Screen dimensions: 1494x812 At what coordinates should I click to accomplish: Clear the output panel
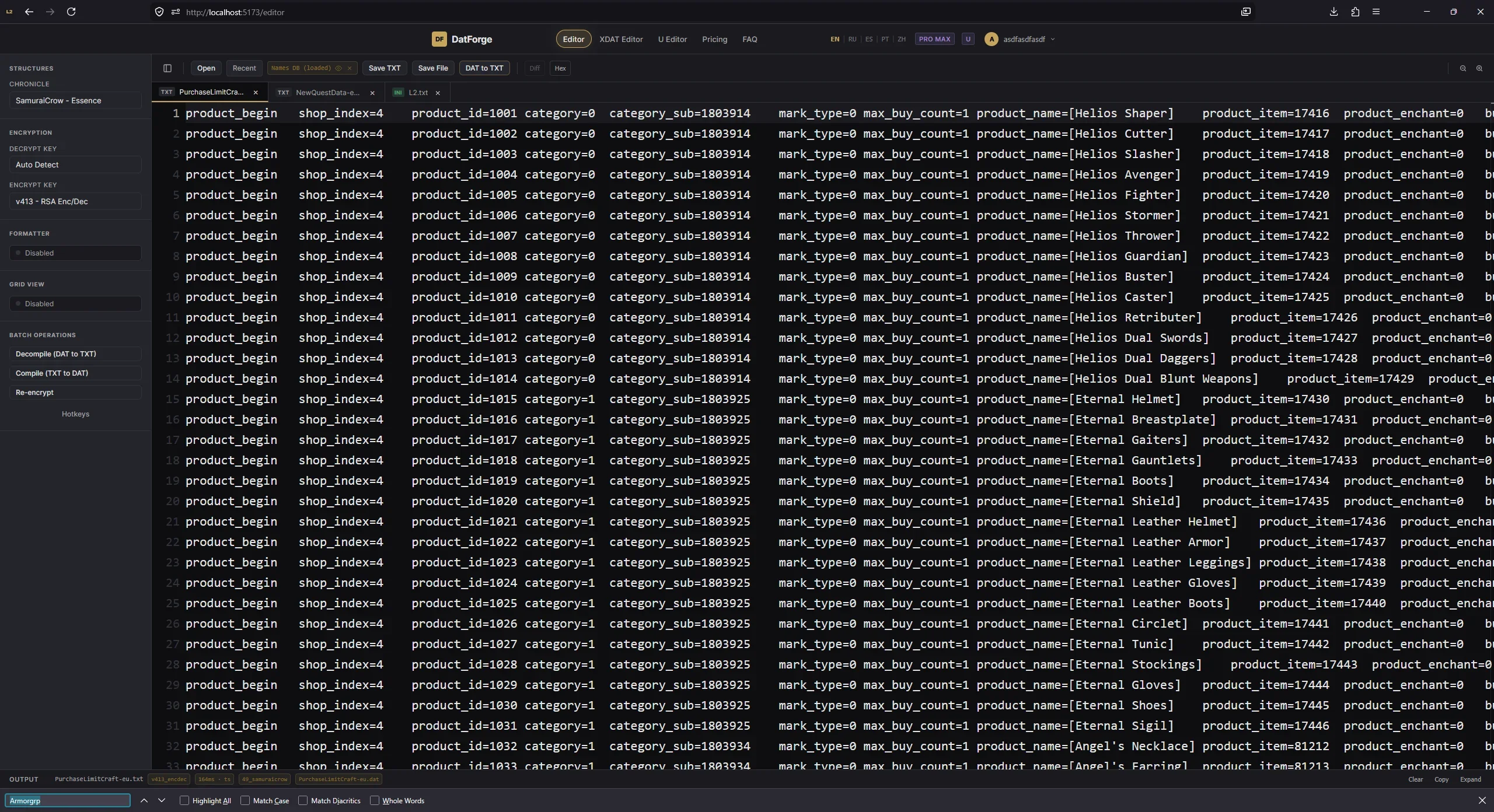pyautogui.click(x=1415, y=779)
